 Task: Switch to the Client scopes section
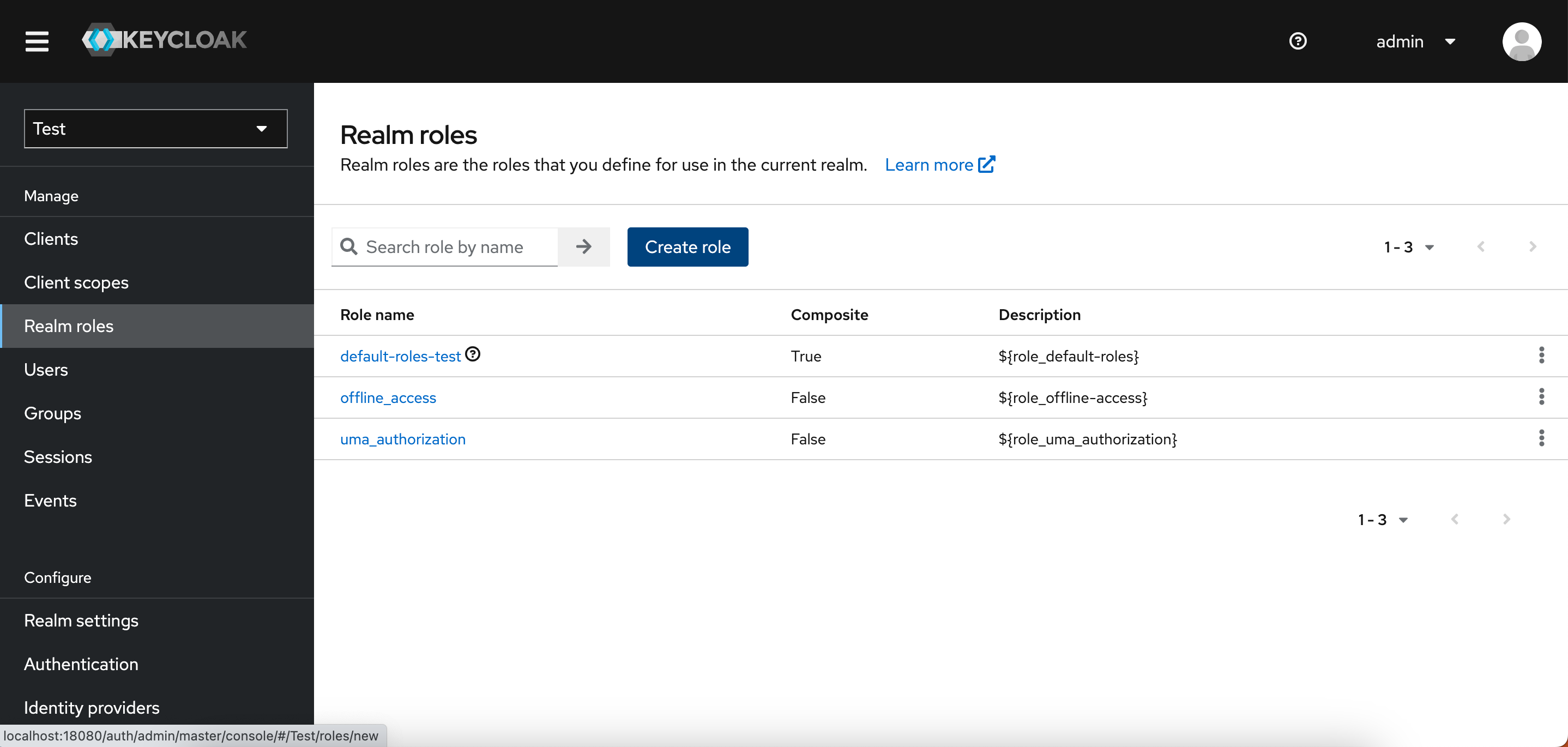point(76,282)
